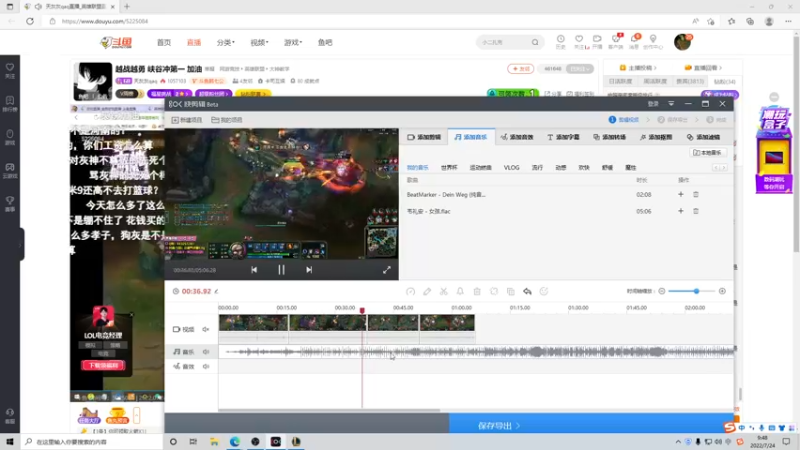Click the pencil edit tool in timeline toolbar
Screen dimensions: 800x450
[x=427, y=291]
